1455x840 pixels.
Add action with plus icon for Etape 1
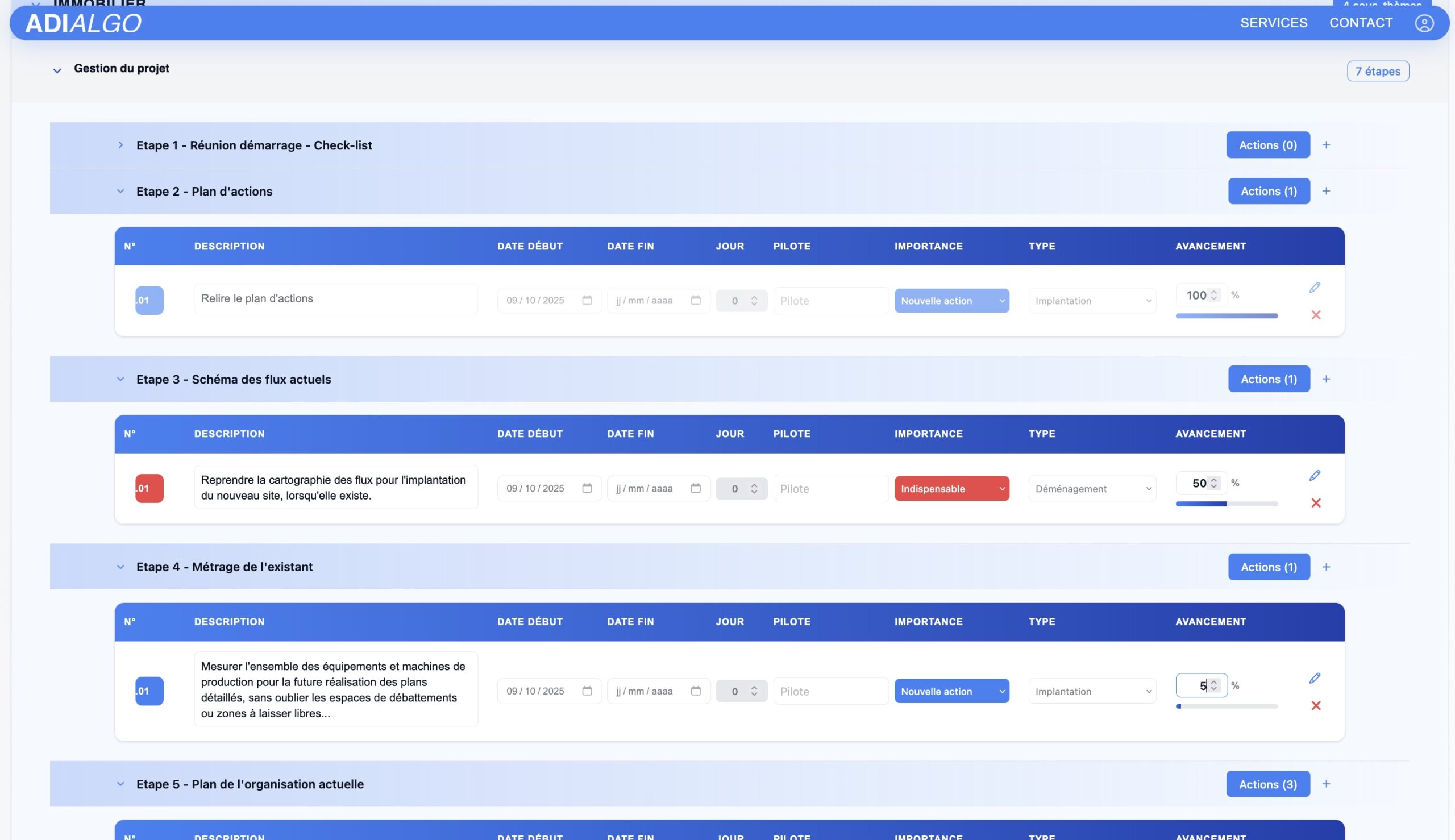point(1326,145)
